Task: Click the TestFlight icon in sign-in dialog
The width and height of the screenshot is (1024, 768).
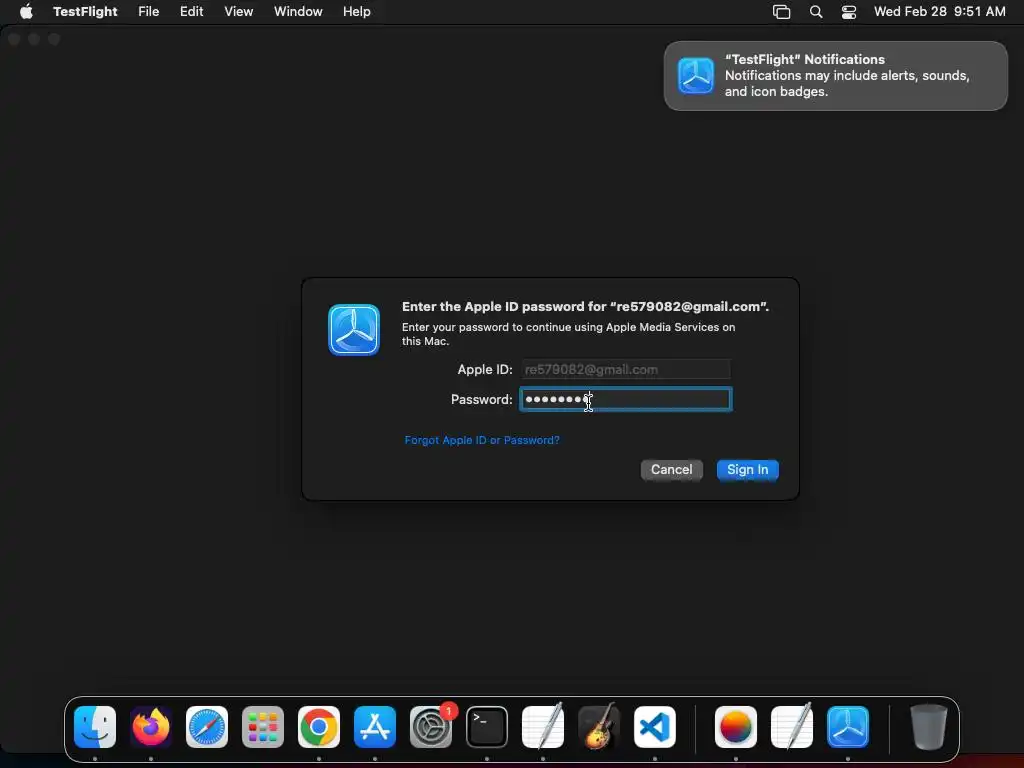Action: click(354, 330)
